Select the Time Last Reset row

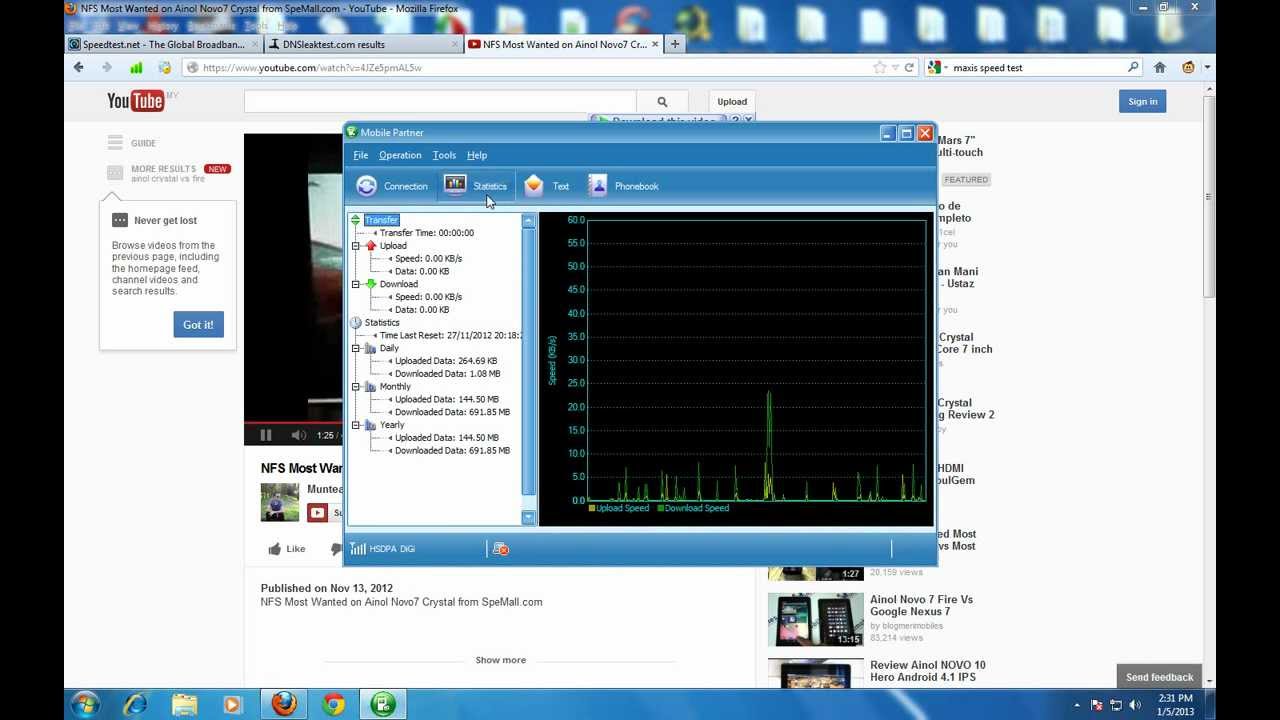(450, 336)
